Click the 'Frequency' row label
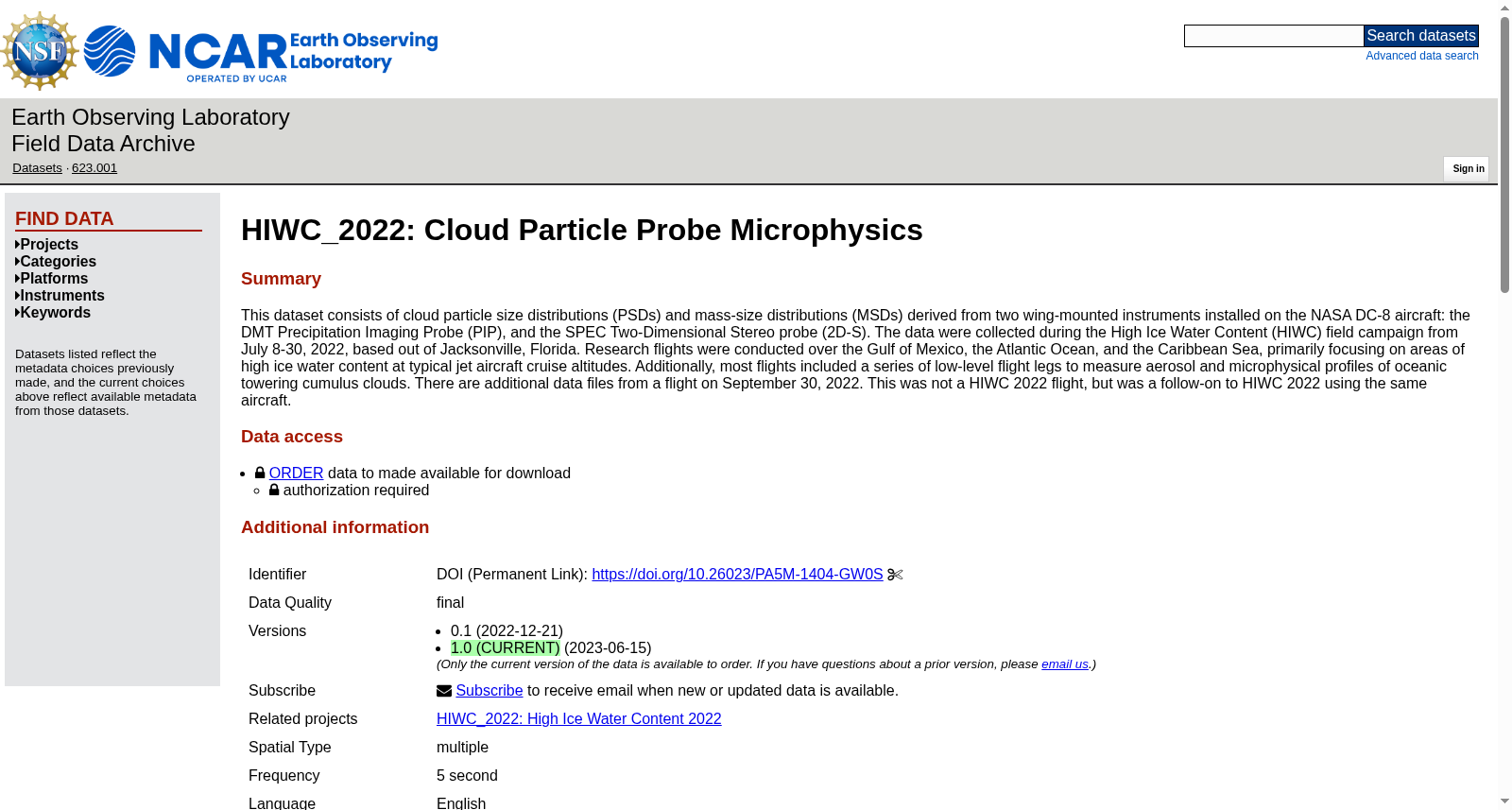This screenshot has width=1512, height=810. (283, 776)
